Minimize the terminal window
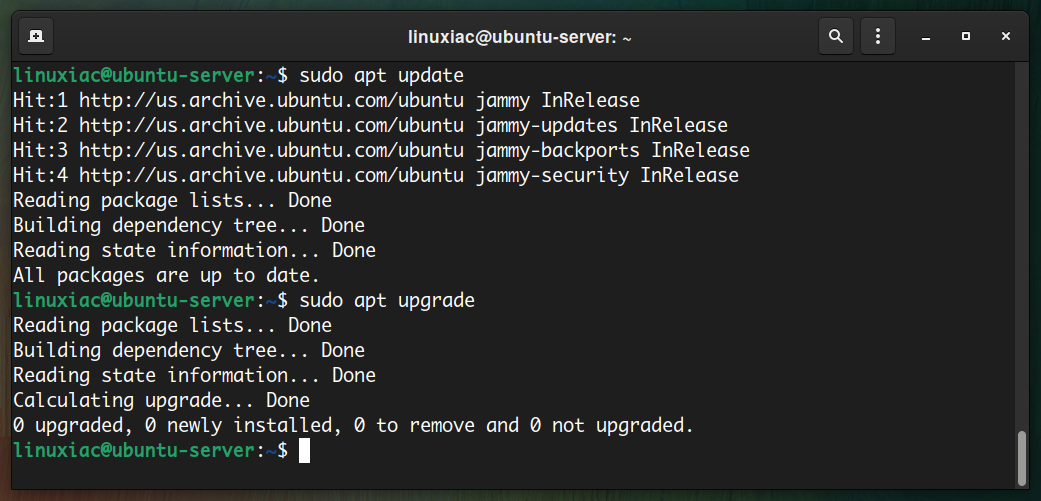Image resolution: width=1041 pixels, height=501 pixels. (925, 37)
